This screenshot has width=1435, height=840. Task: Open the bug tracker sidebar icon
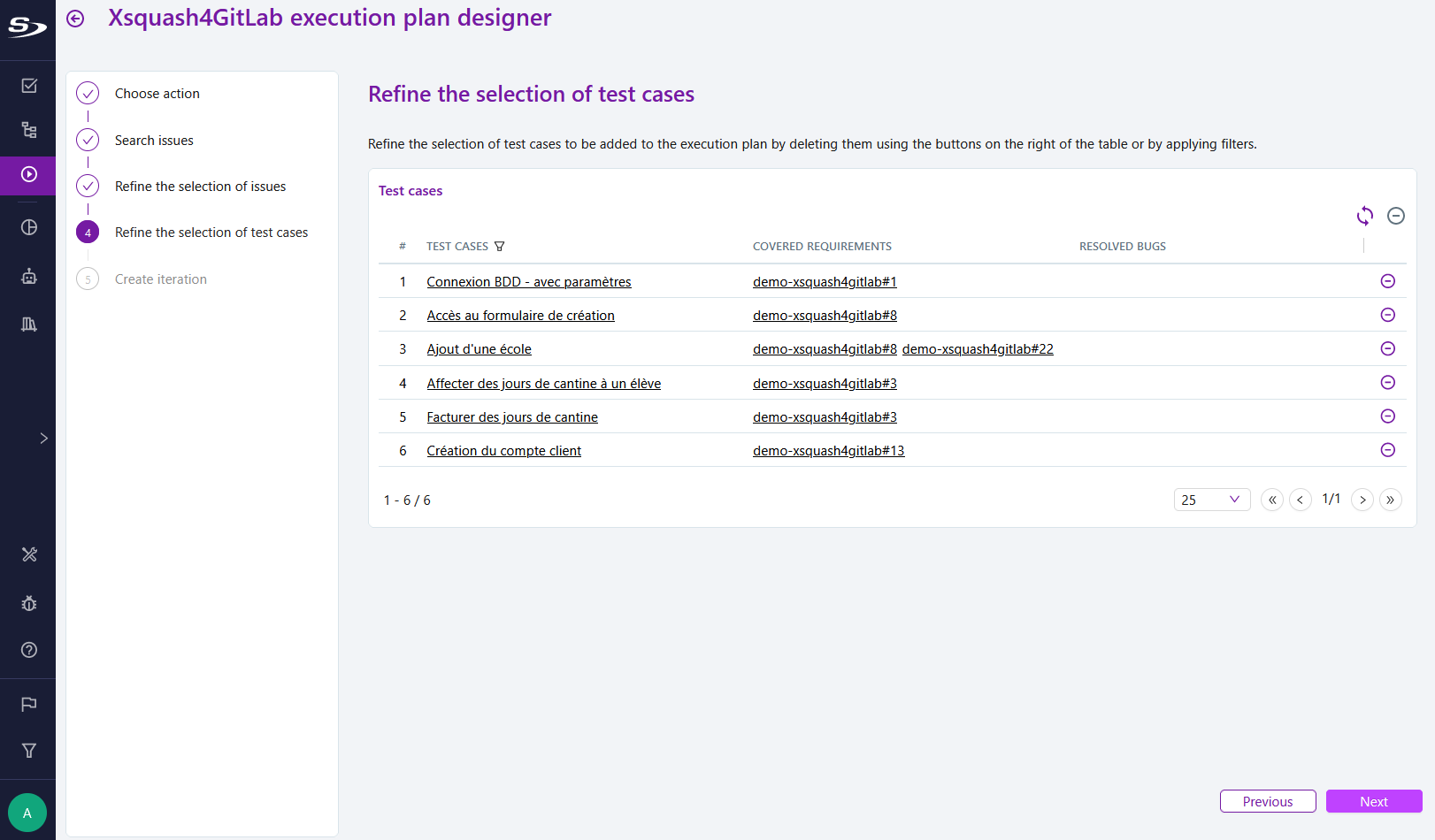click(29, 603)
